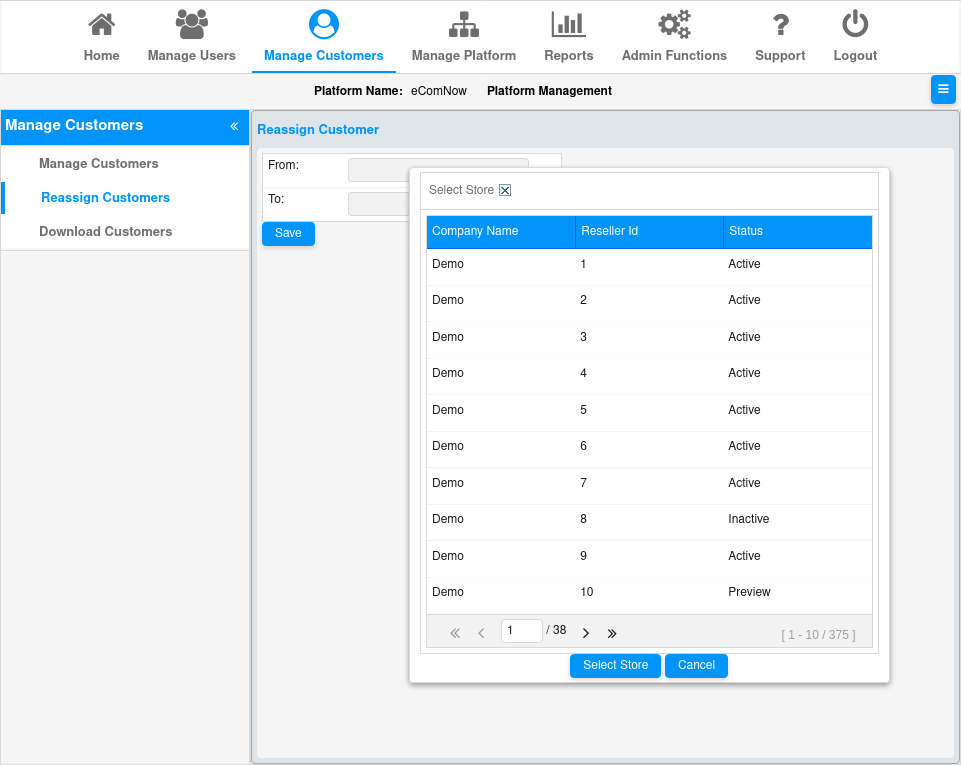Viewport: 961px width, 765px height.
Task: Select Reassign Customers in the sidebar
Action: [x=105, y=197]
